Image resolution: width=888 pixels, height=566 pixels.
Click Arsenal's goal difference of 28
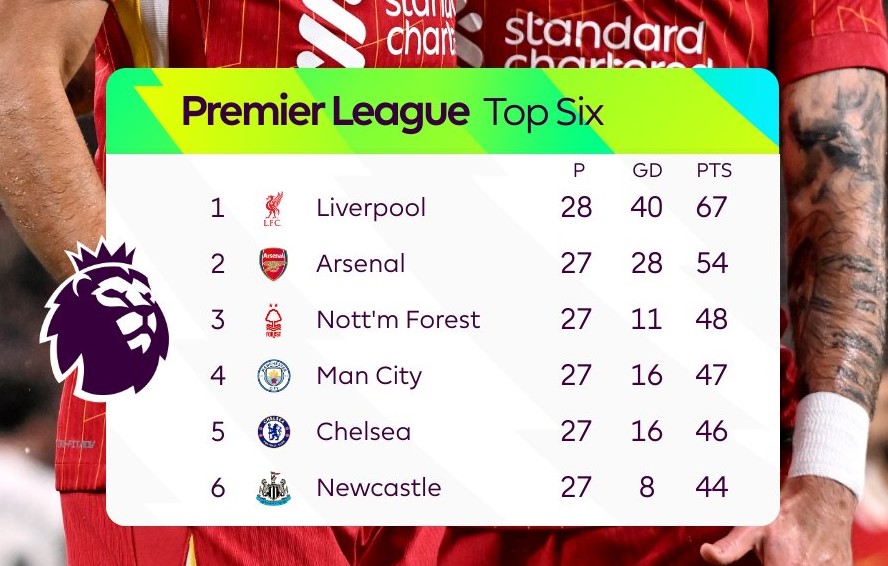647,263
